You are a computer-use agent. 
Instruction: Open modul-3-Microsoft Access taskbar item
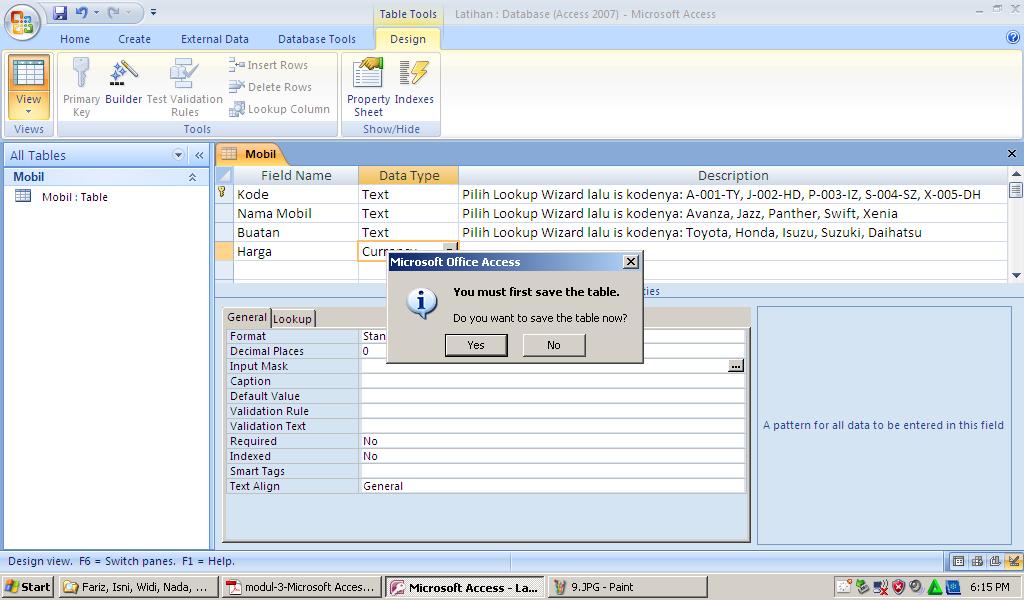[301, 587]
